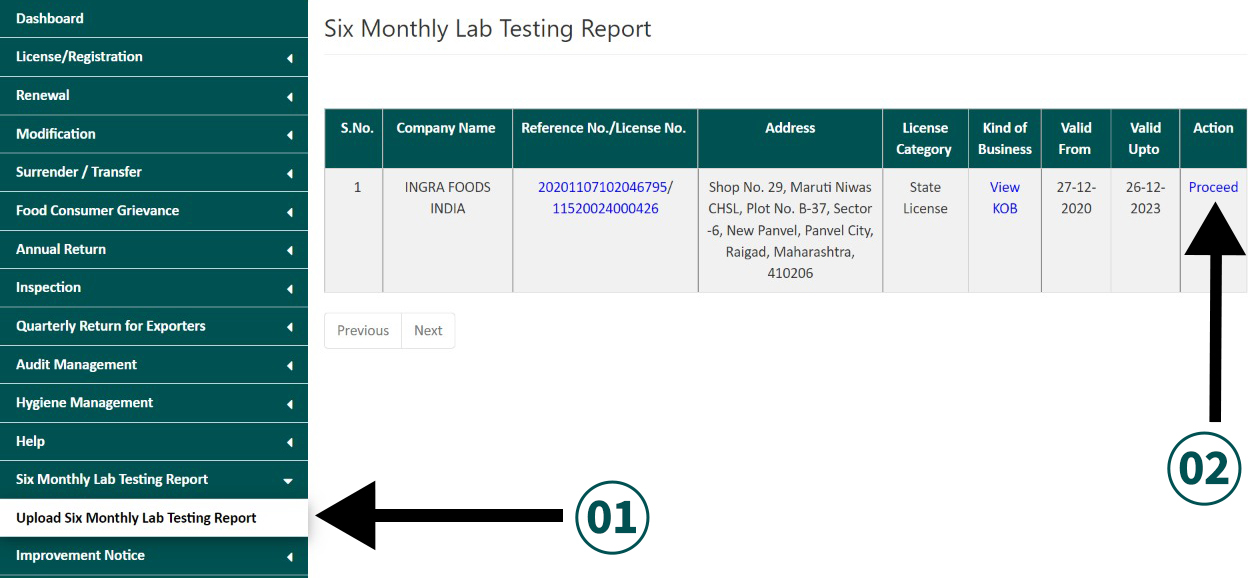Open the Improvement Notice menu

coord(154,556)
